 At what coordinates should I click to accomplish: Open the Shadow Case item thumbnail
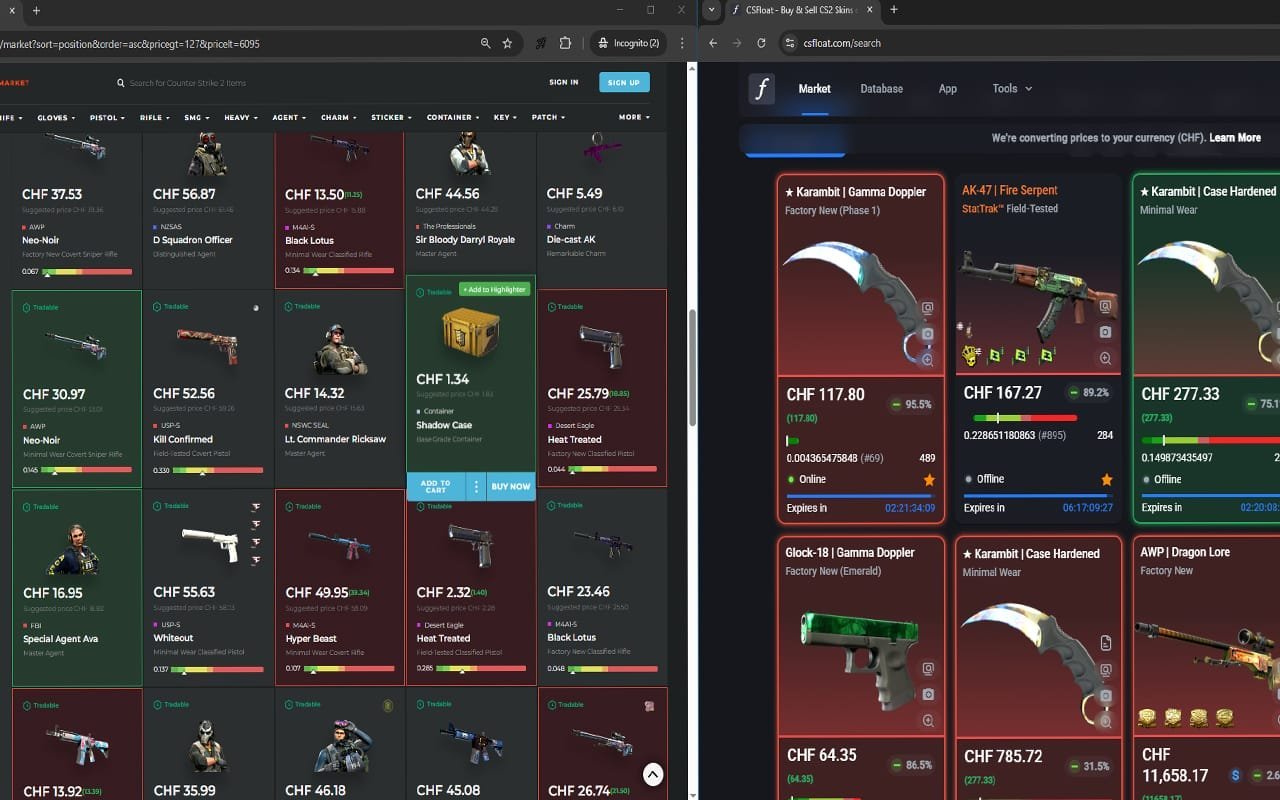coord(470,333)
